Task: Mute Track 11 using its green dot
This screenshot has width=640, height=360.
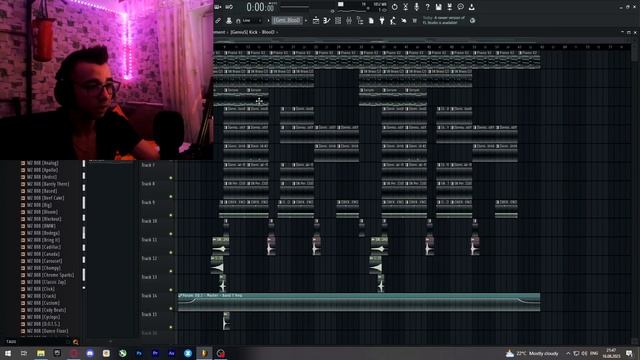Action: 171,253
